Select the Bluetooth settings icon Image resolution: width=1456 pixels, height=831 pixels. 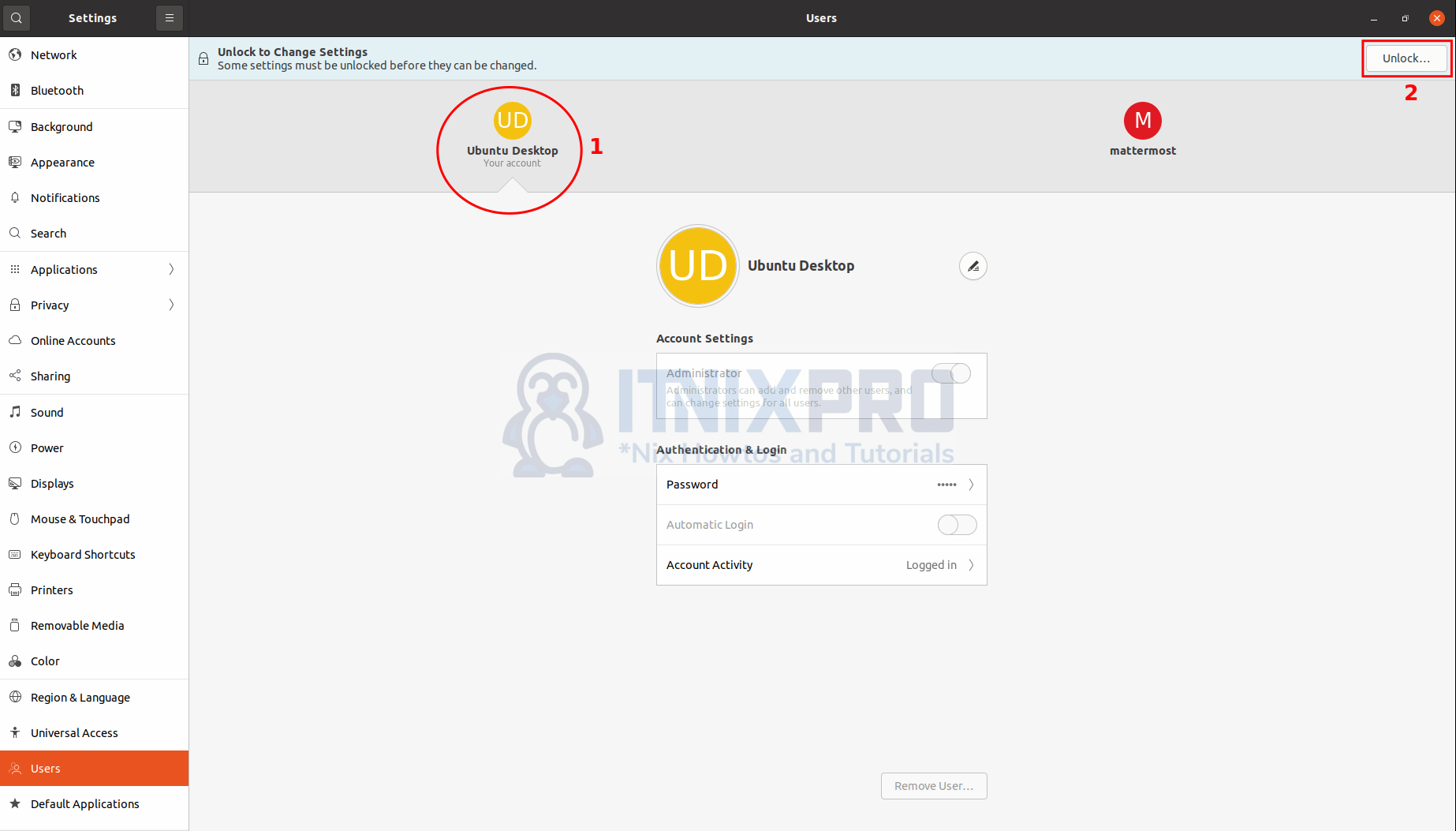(14, 90)
